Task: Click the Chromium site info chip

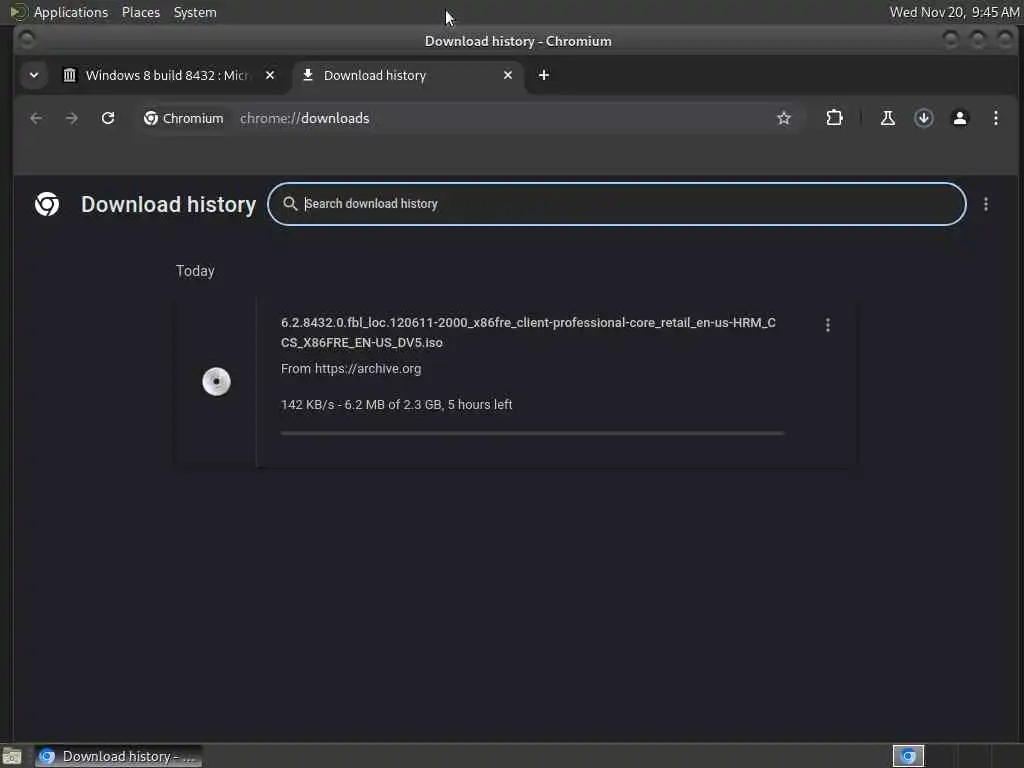Action: coord(184,118)
